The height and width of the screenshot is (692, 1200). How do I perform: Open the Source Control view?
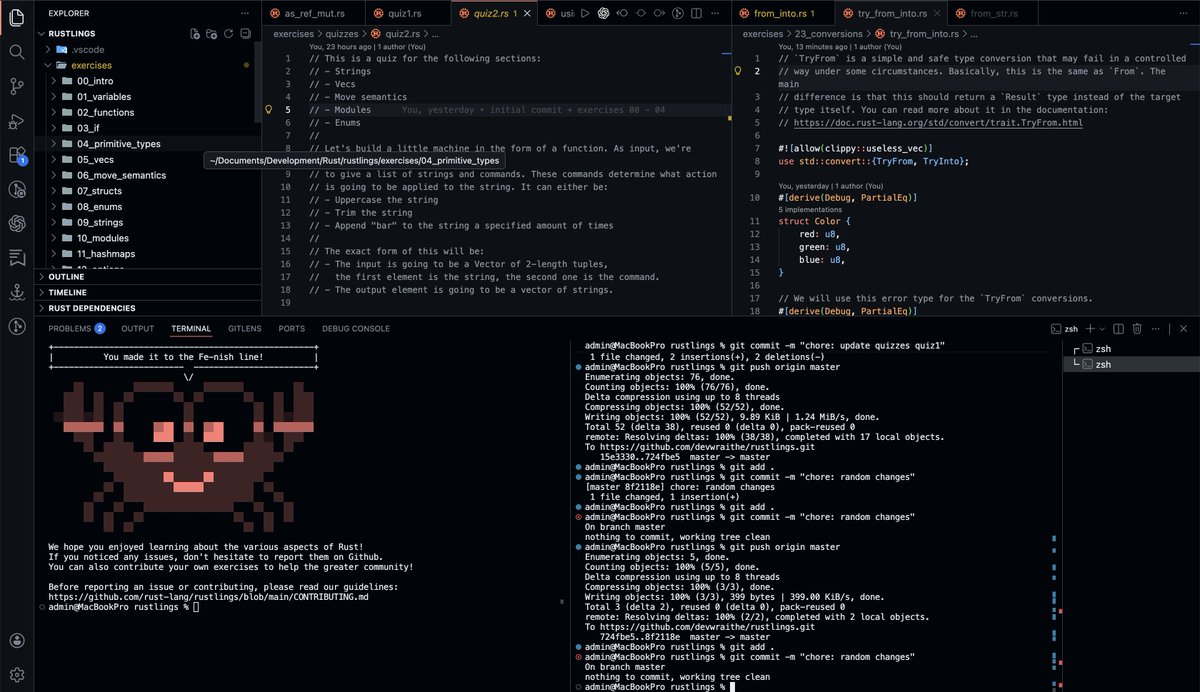click(x=16, y=86)
